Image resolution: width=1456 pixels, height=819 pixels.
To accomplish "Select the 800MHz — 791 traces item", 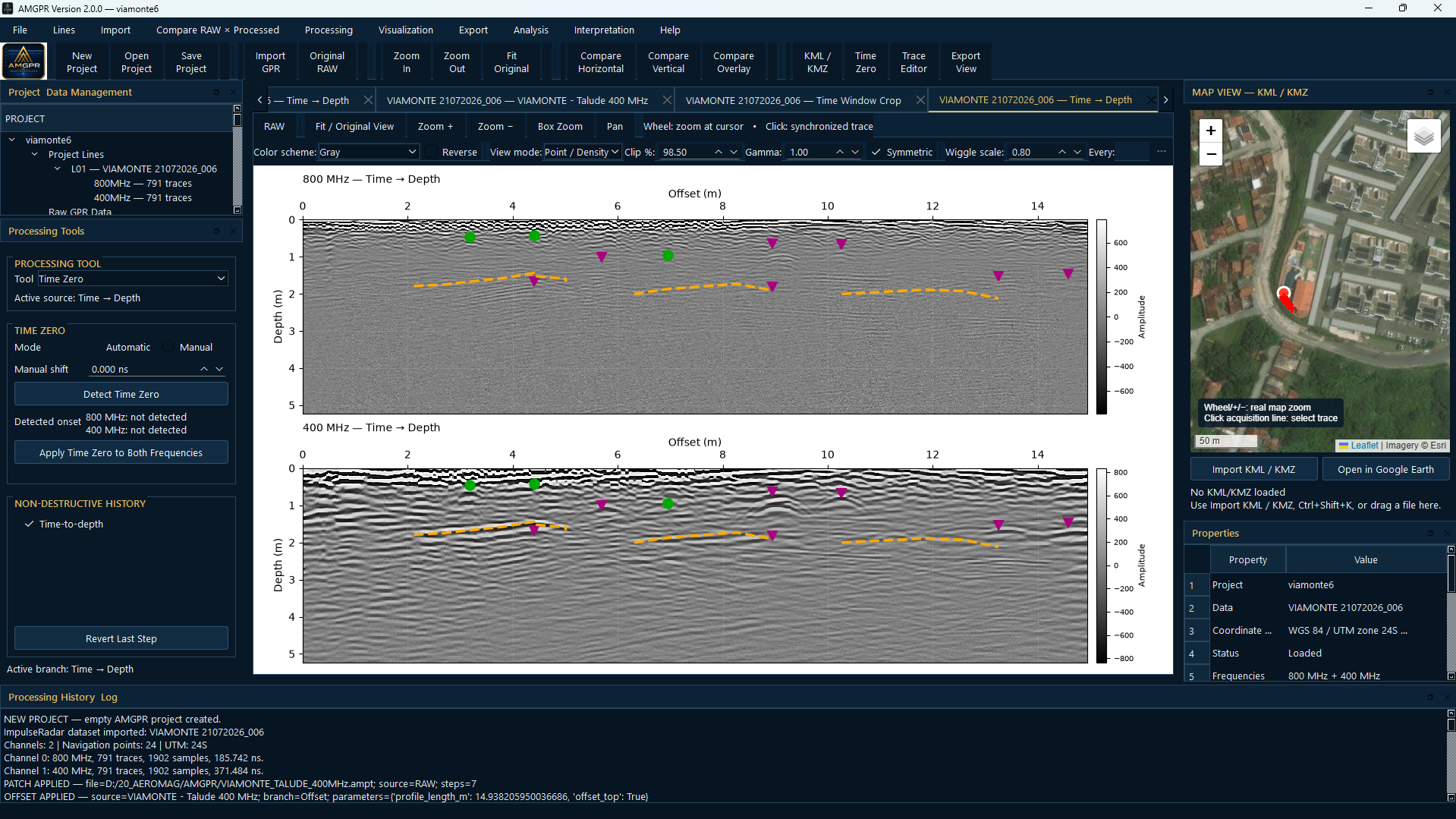I will click(143, 183).
